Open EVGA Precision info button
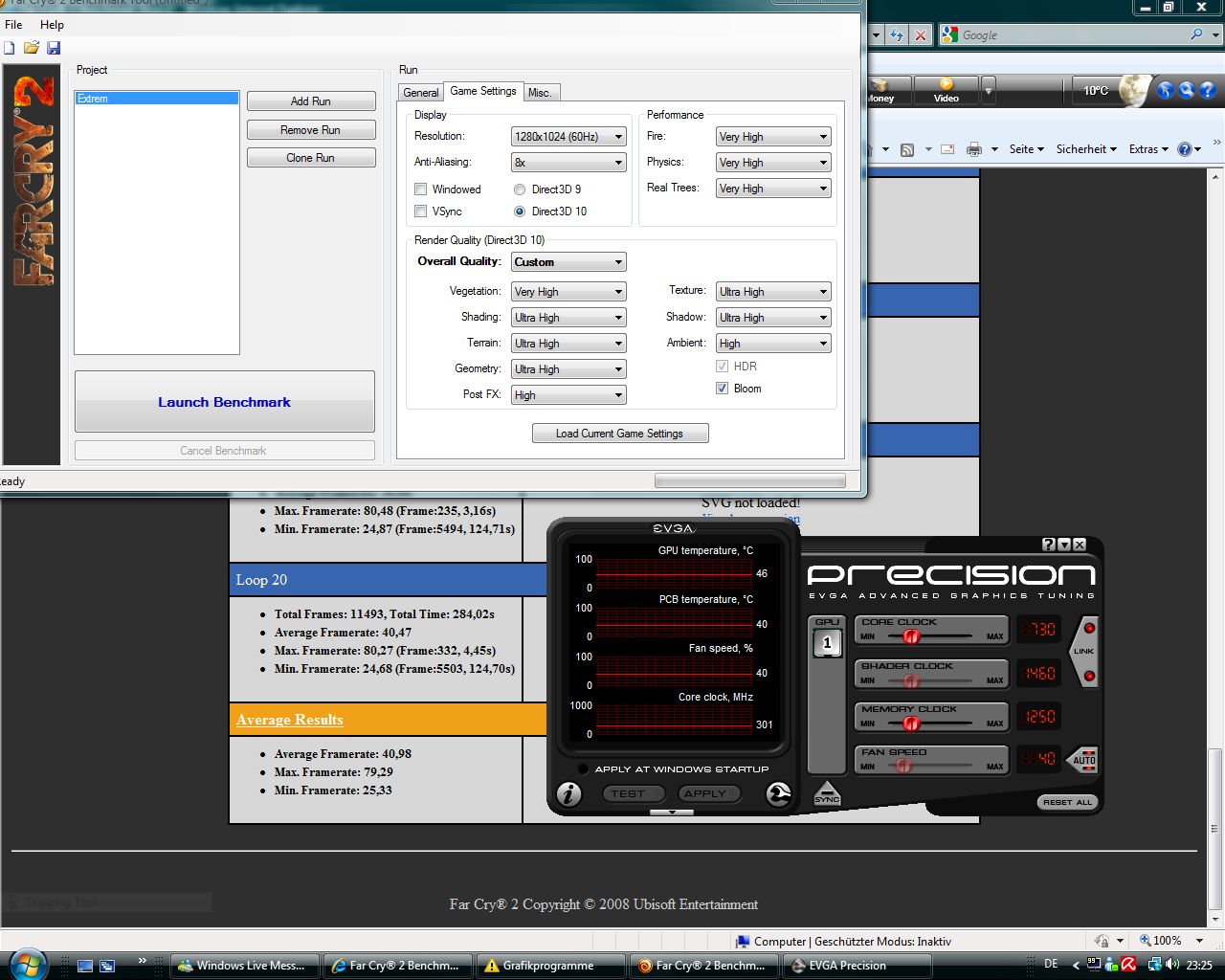Screen dimensions: 1225x980 (x=569, y=794)
